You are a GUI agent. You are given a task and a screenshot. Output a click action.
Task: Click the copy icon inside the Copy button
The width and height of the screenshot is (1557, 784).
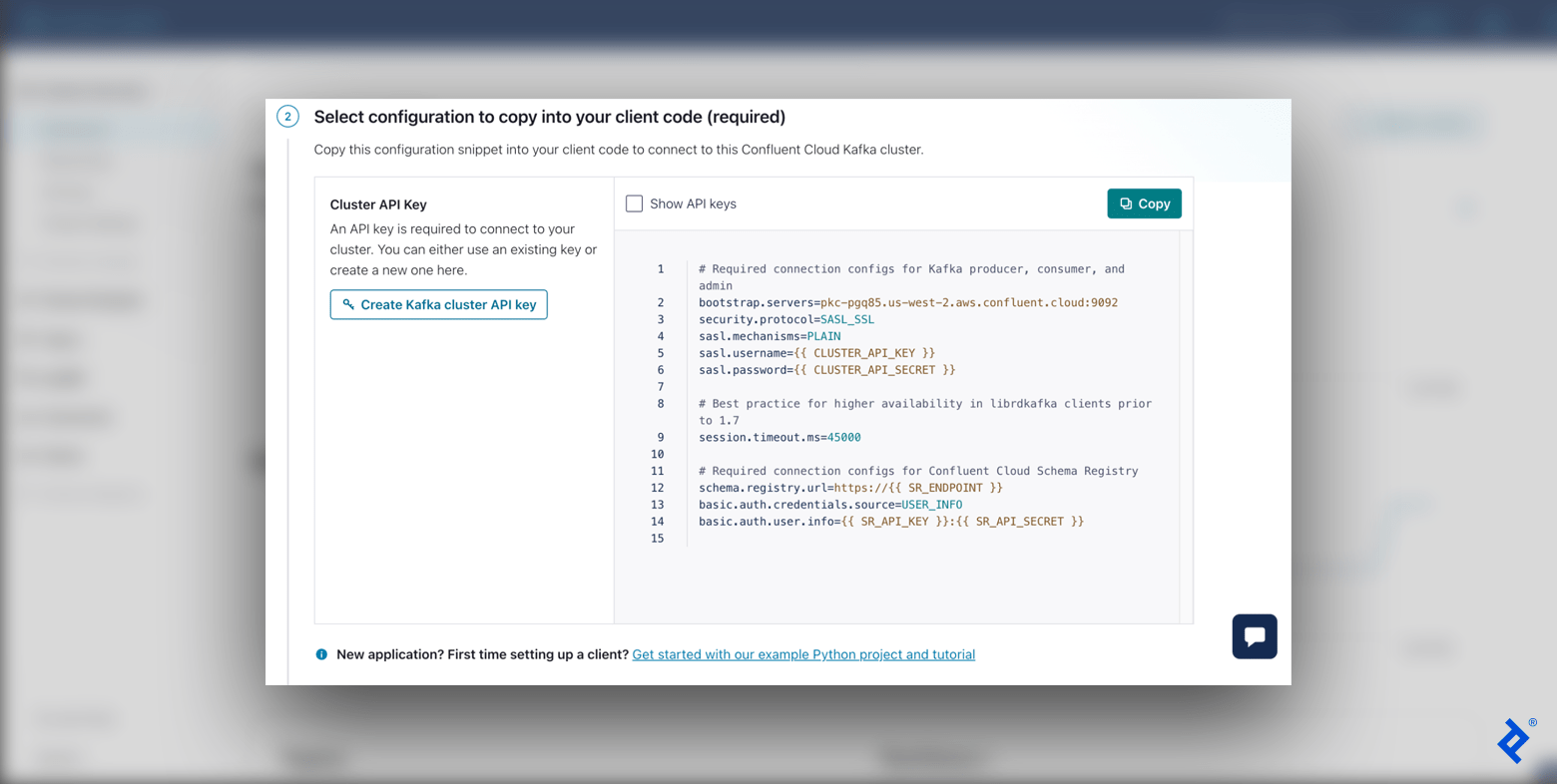[x=1126, y=203]
